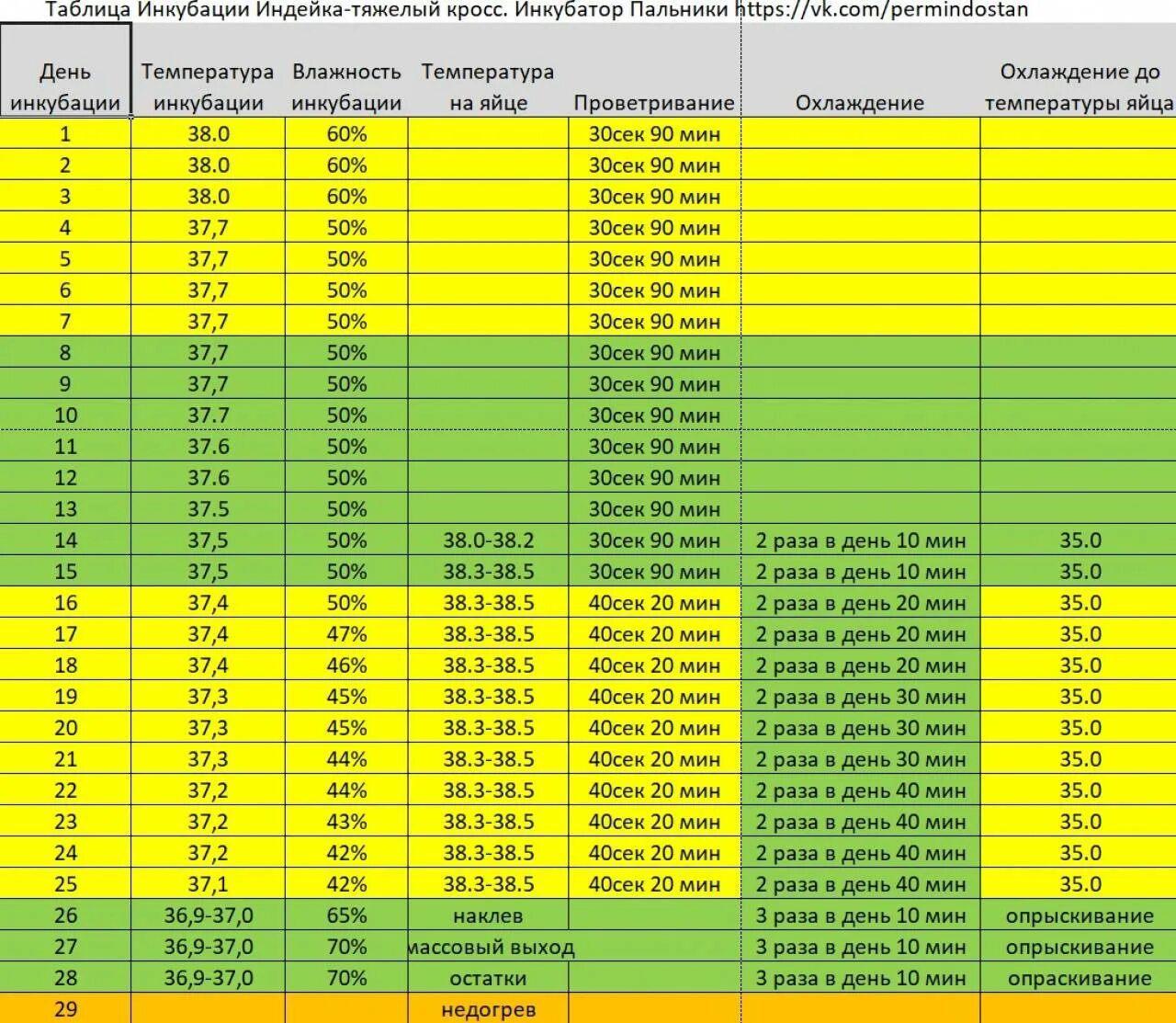Select '30сек 90 мин' in day 6 row
The height and width of the screenshot is (1023, 1176).
(x=654, y=290)
